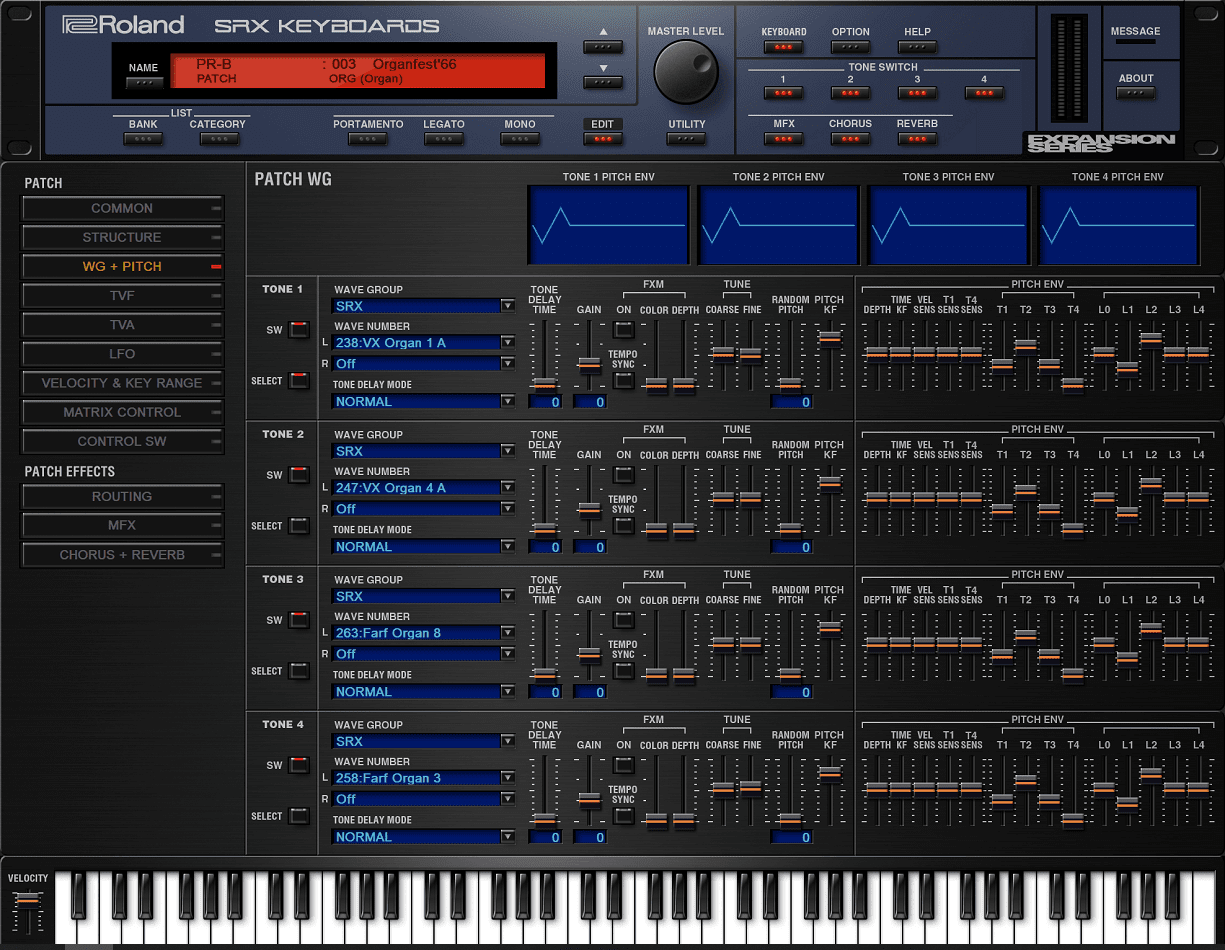Toggle the Tone 1 SW button

coord(299,330)
